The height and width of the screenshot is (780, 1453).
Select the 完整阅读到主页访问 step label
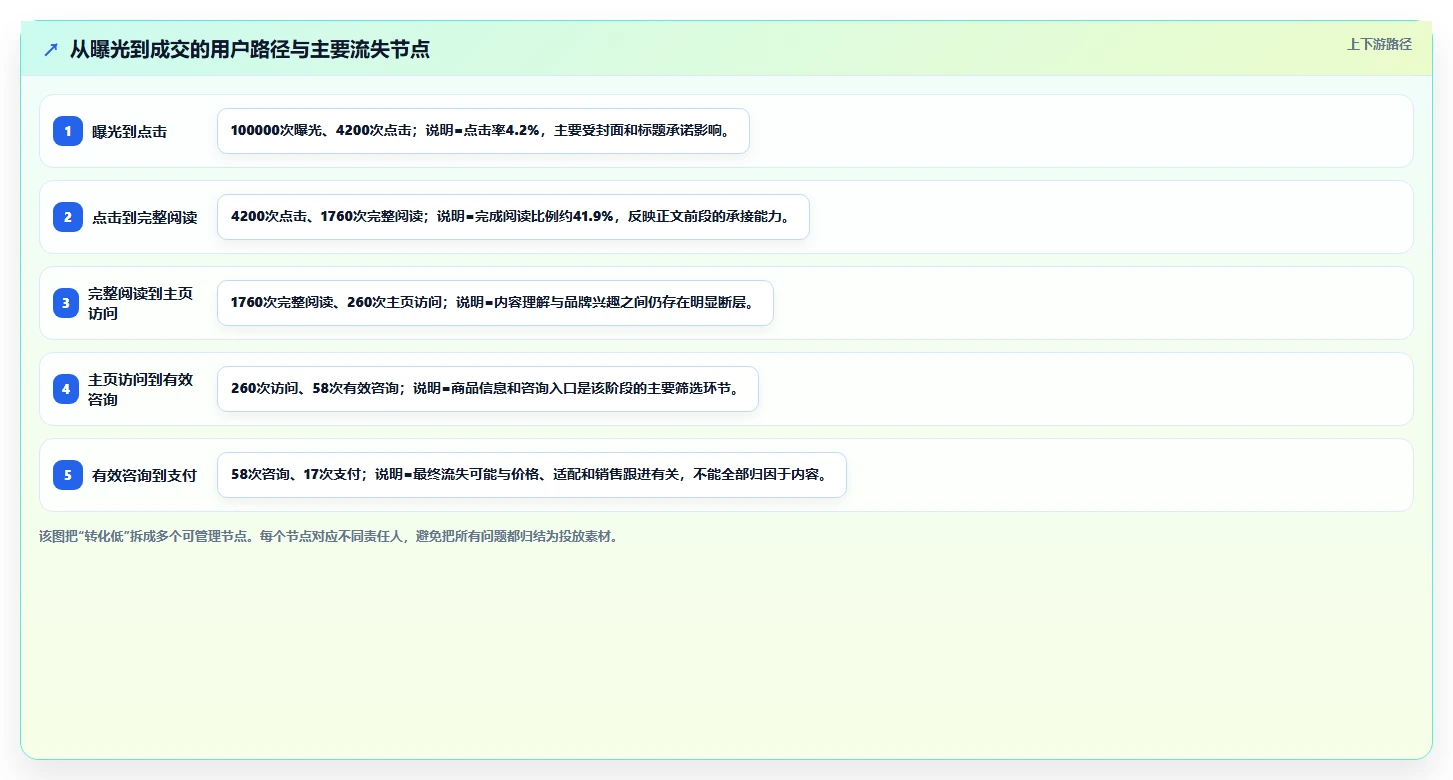click(141, 303)
